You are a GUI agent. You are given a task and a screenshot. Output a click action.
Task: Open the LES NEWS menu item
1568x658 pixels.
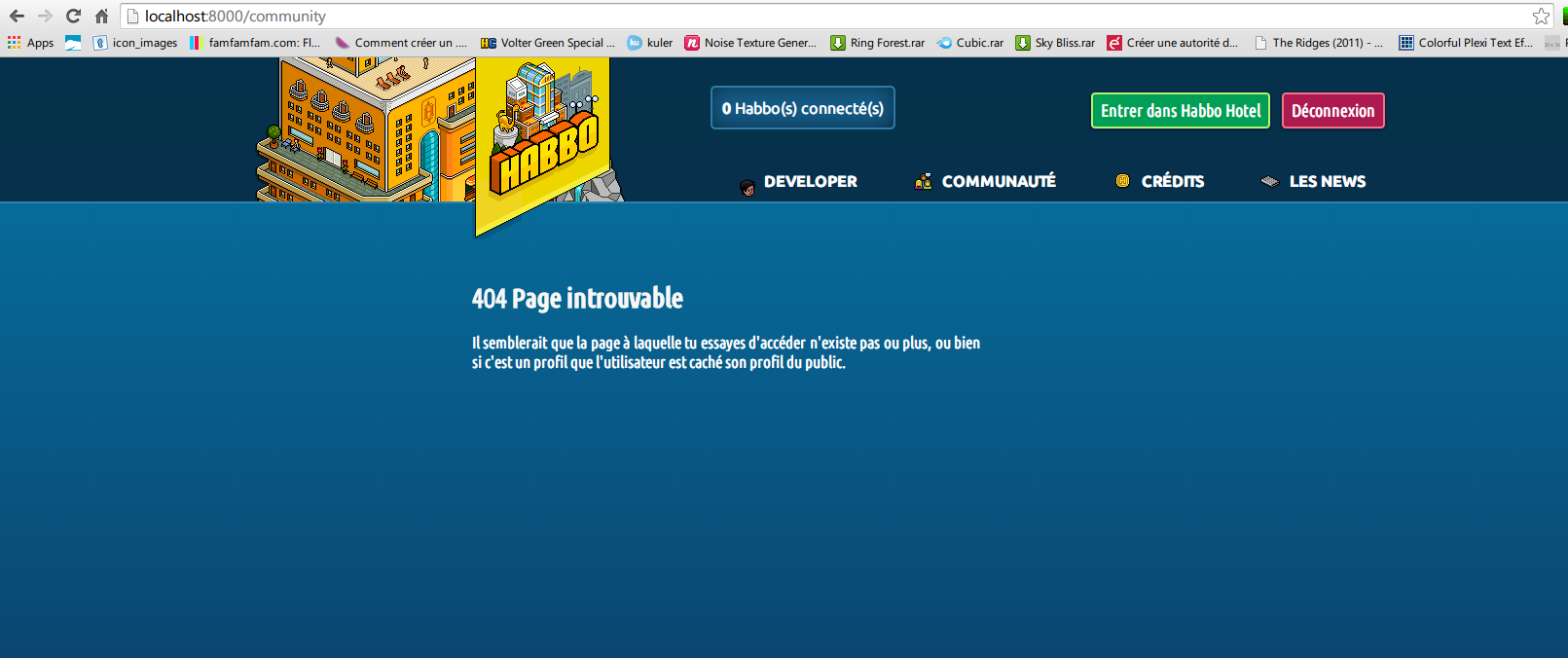[1328, 181]
